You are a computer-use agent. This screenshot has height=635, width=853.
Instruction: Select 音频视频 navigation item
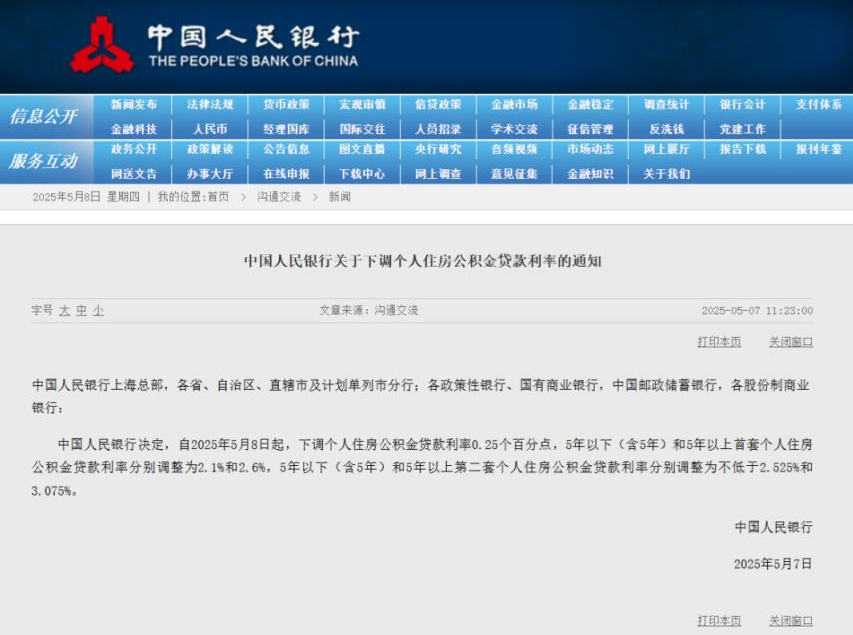pyautogui.click(x=515, y=149)
